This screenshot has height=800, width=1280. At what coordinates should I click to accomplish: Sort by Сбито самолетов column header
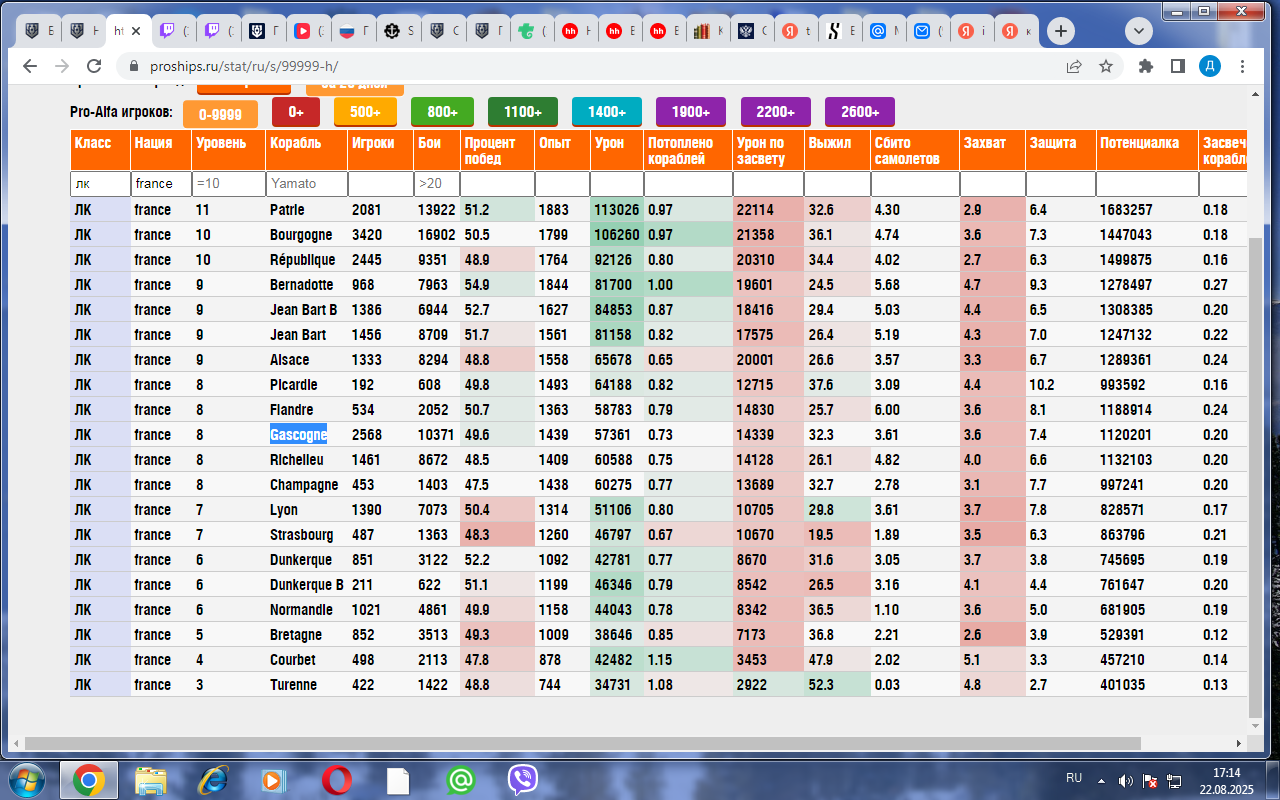click(x=915, y=150)
